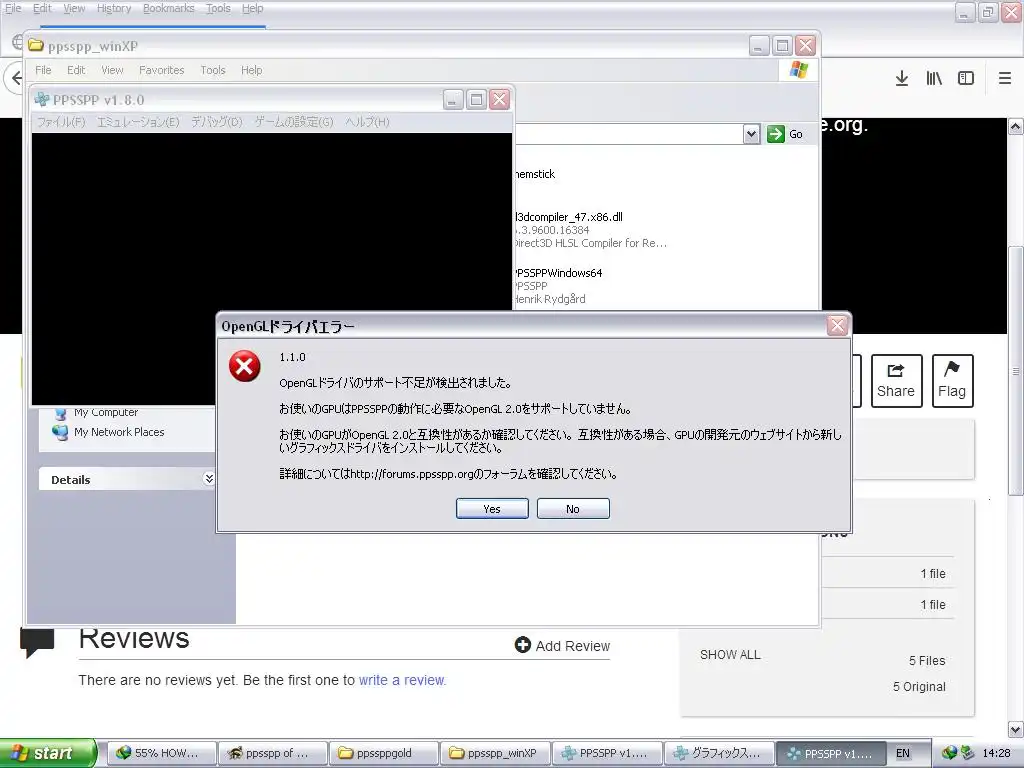Click the EN language indicator in taskbar
Screen dimensions: 1024x768
coord(903,753)
